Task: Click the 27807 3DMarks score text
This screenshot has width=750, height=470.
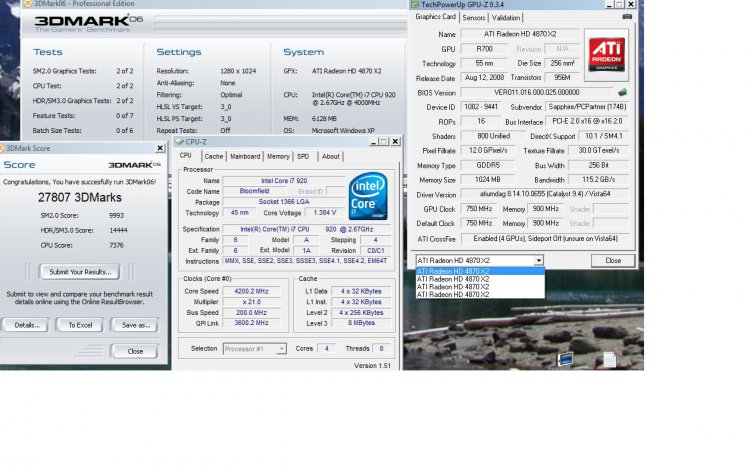Action: [80, 197]
